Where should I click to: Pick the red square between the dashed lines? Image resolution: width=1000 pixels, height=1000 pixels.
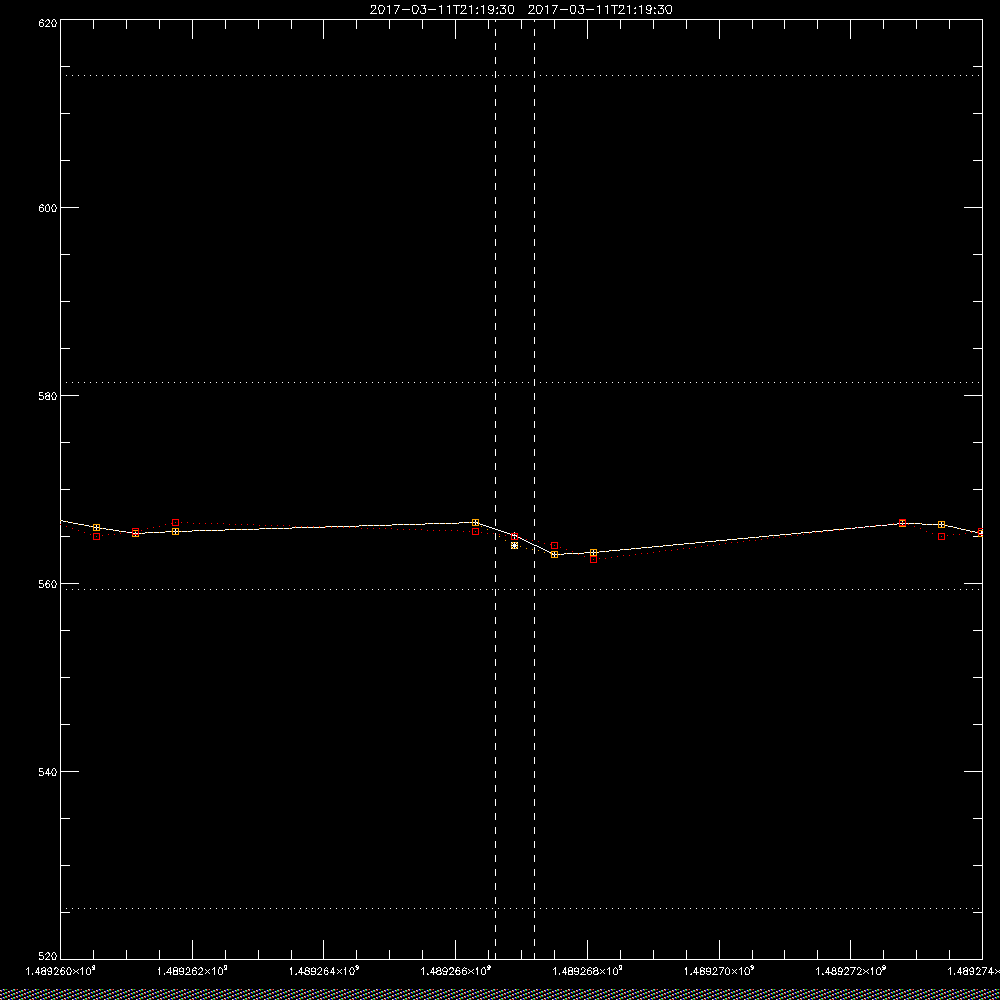click(515, 536)
